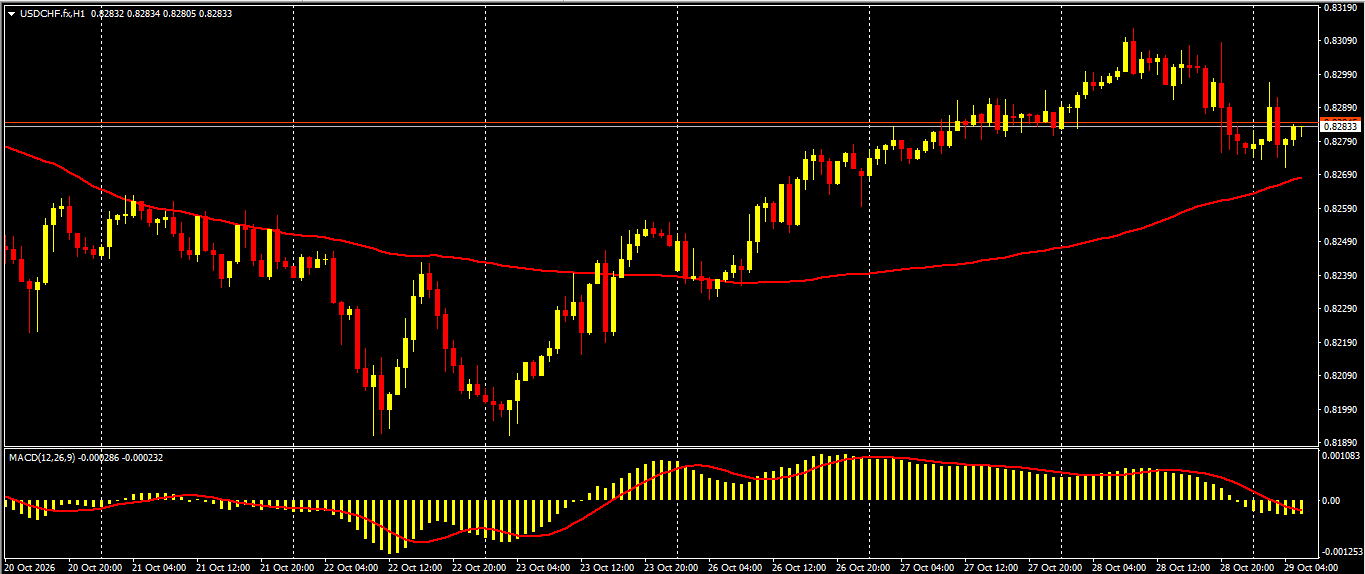Image resolution: width=1365 pixels, height=574 pixels.
Task: Click the 23 Oct 12:00 time label
Action: pos(607,567)
